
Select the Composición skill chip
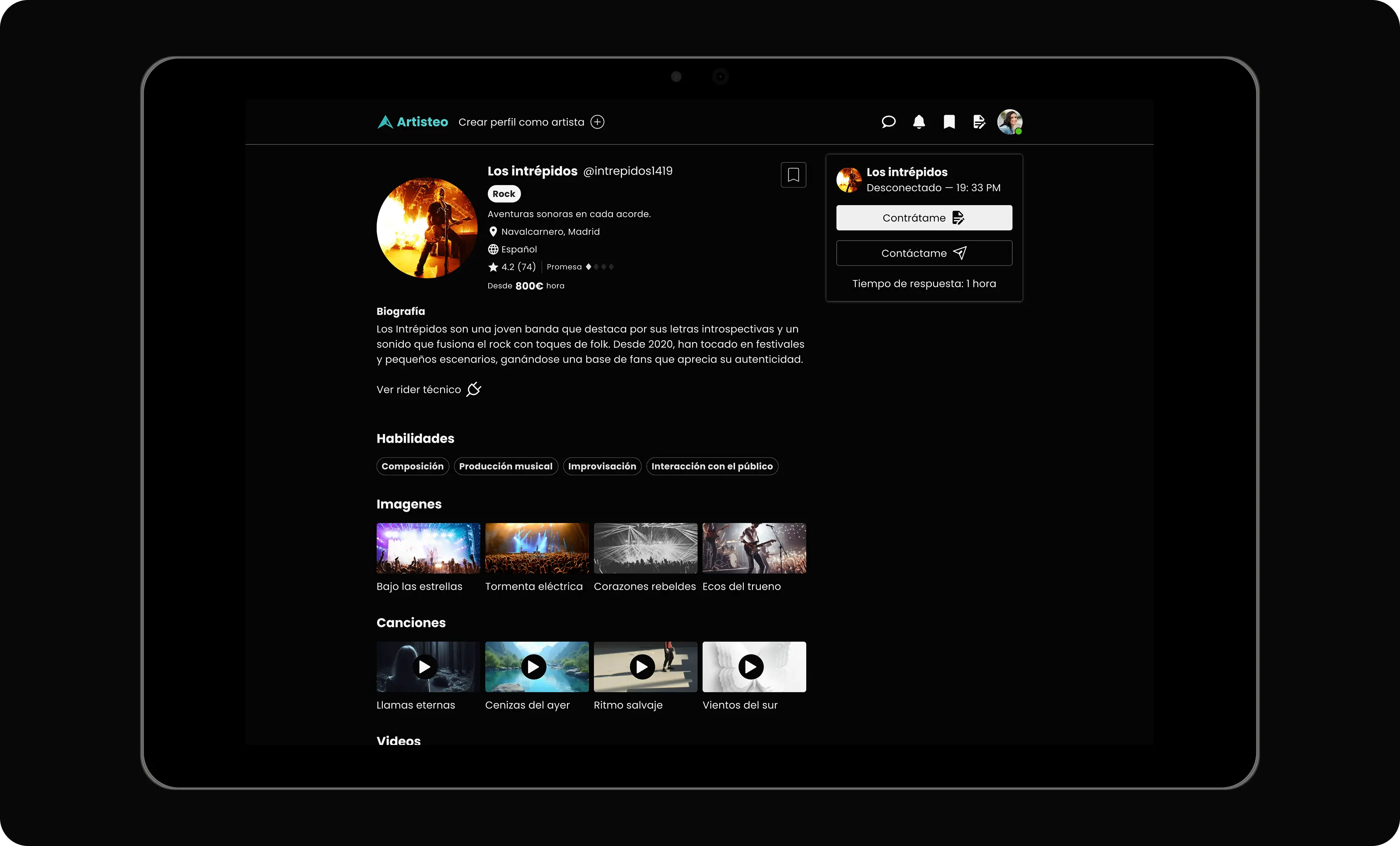[413, 466]
